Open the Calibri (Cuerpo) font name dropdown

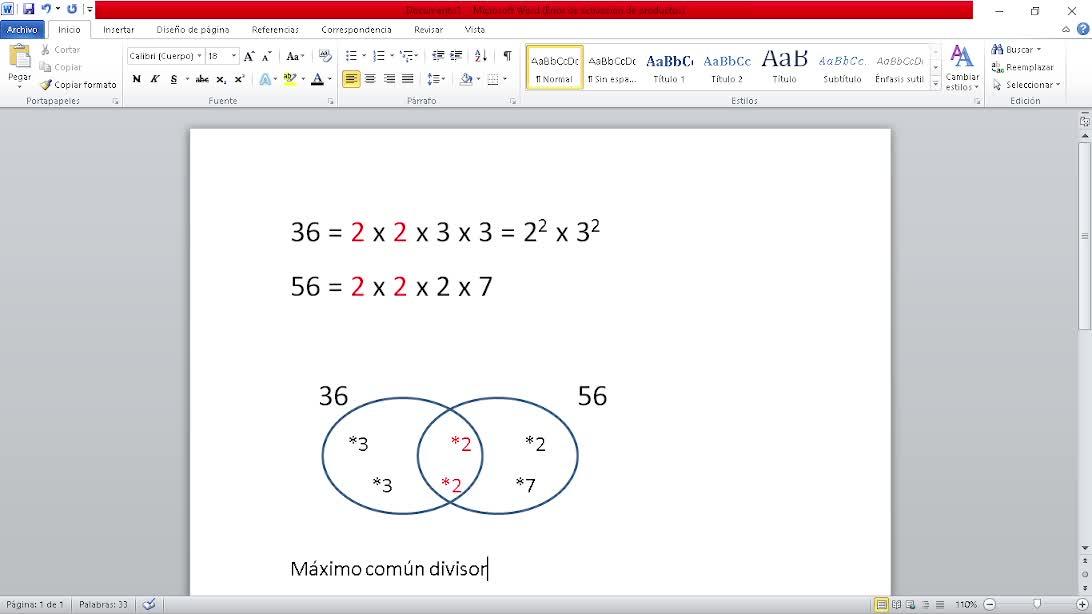click(x=199, y=56)
